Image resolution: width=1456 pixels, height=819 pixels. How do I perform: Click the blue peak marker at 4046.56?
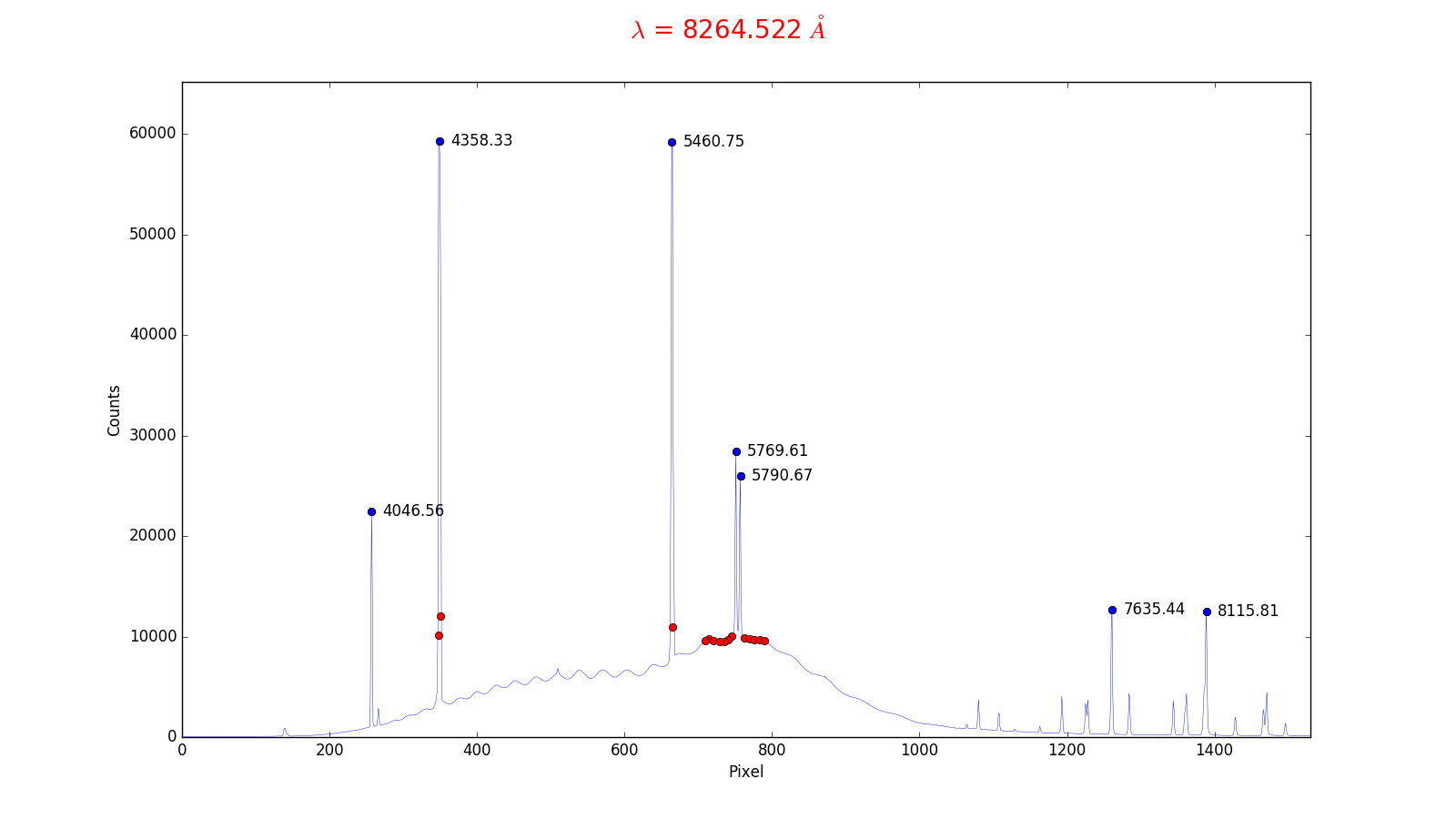click(x=371, y=511)
